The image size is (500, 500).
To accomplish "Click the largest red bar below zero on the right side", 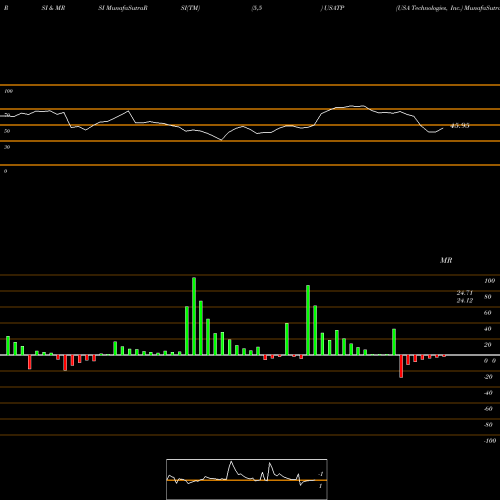I will click(401, 366).
